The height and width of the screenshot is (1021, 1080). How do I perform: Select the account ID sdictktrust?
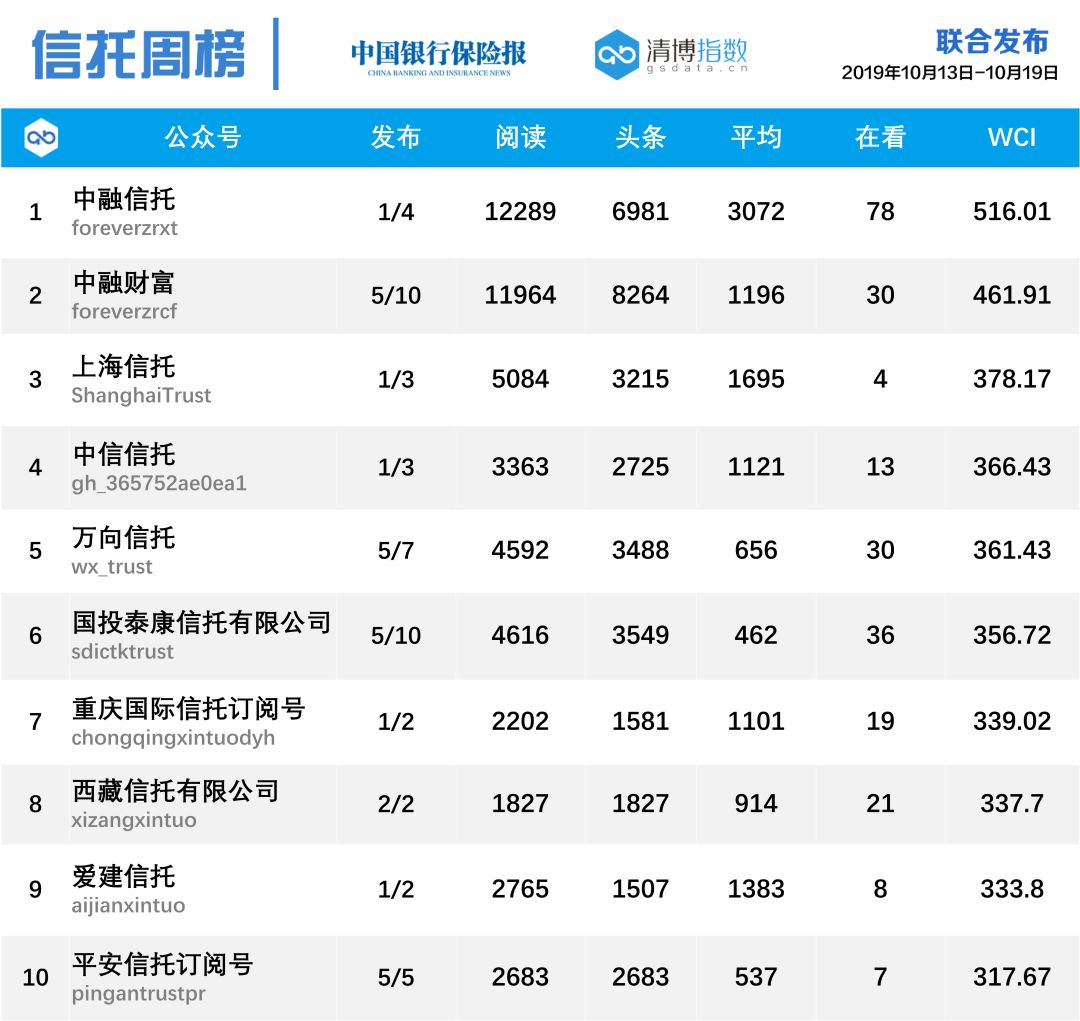tap(123, 651)
